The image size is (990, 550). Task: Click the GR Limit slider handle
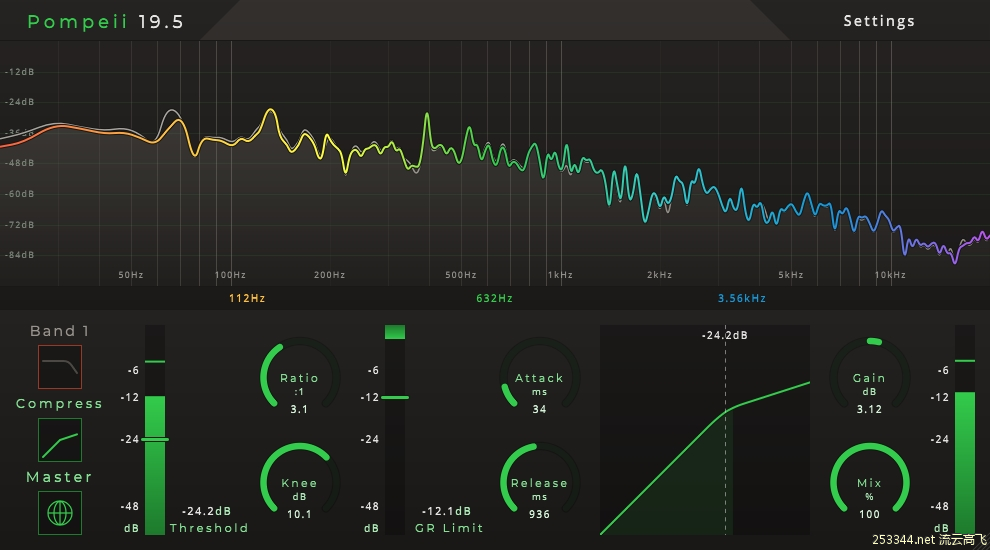point(395,397)
